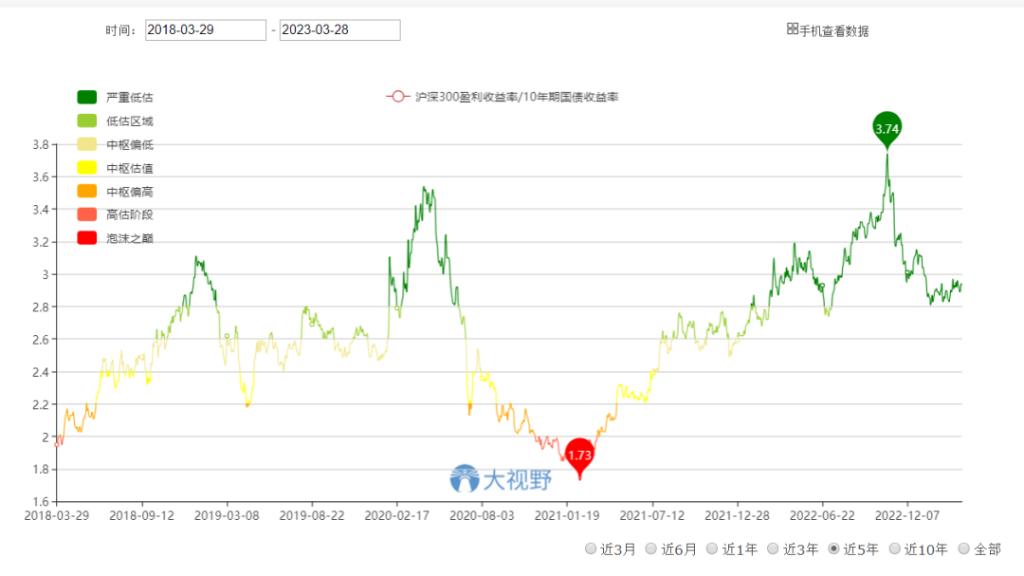Image resolution: width=1024 pixels, height=576 pixels.
Task: Click the orange 中枢偏高 legend swatch
Action: (87, 191)
